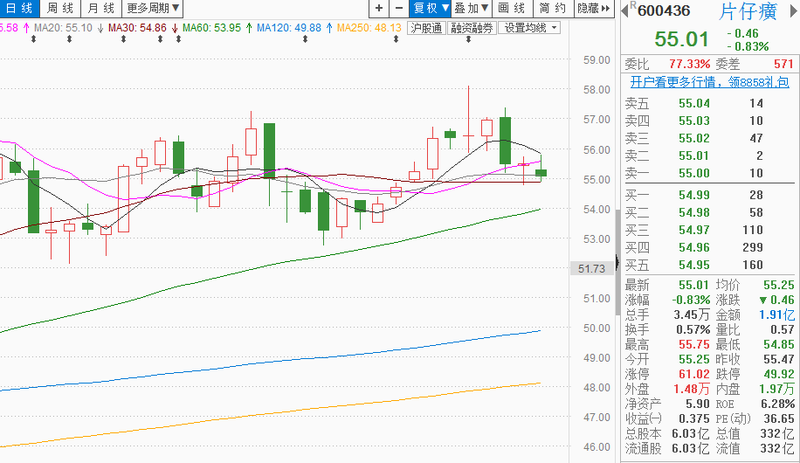Click the red down arrow after MA30 value
Image resolution: width=800 pixels, height=463 pixels.
pos(177,28)
